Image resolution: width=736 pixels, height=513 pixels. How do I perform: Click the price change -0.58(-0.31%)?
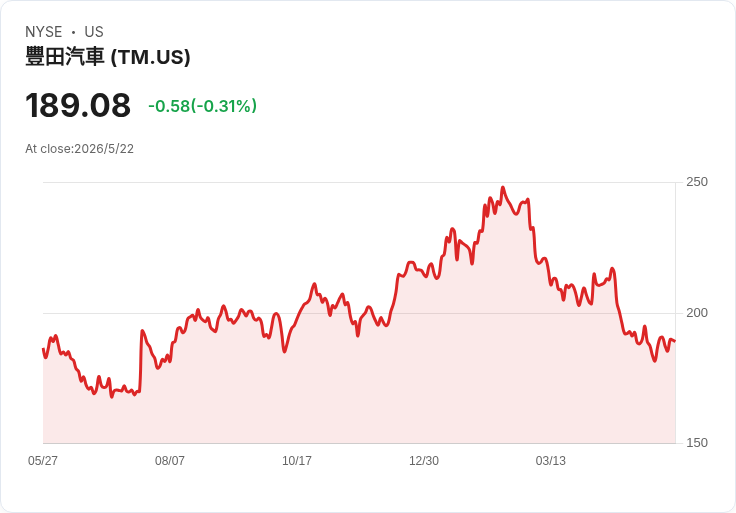pos(202,106)
